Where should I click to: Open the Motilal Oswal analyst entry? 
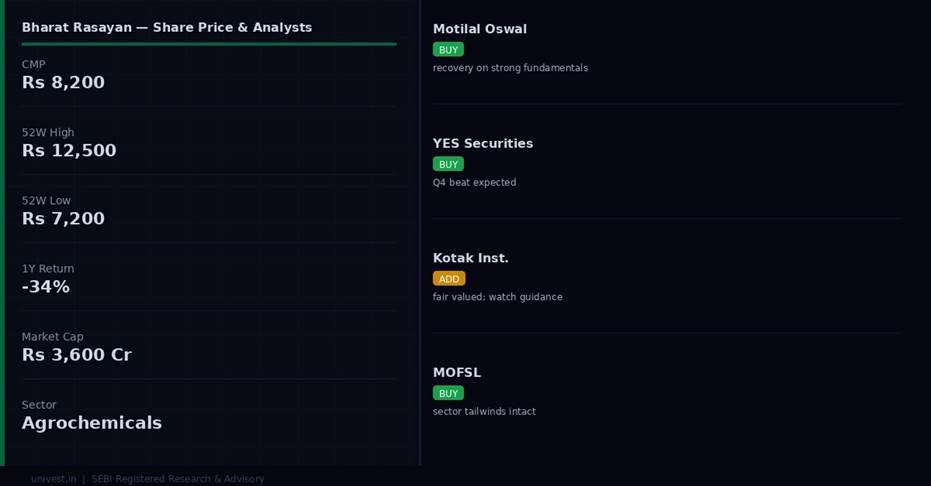(480, 29)
